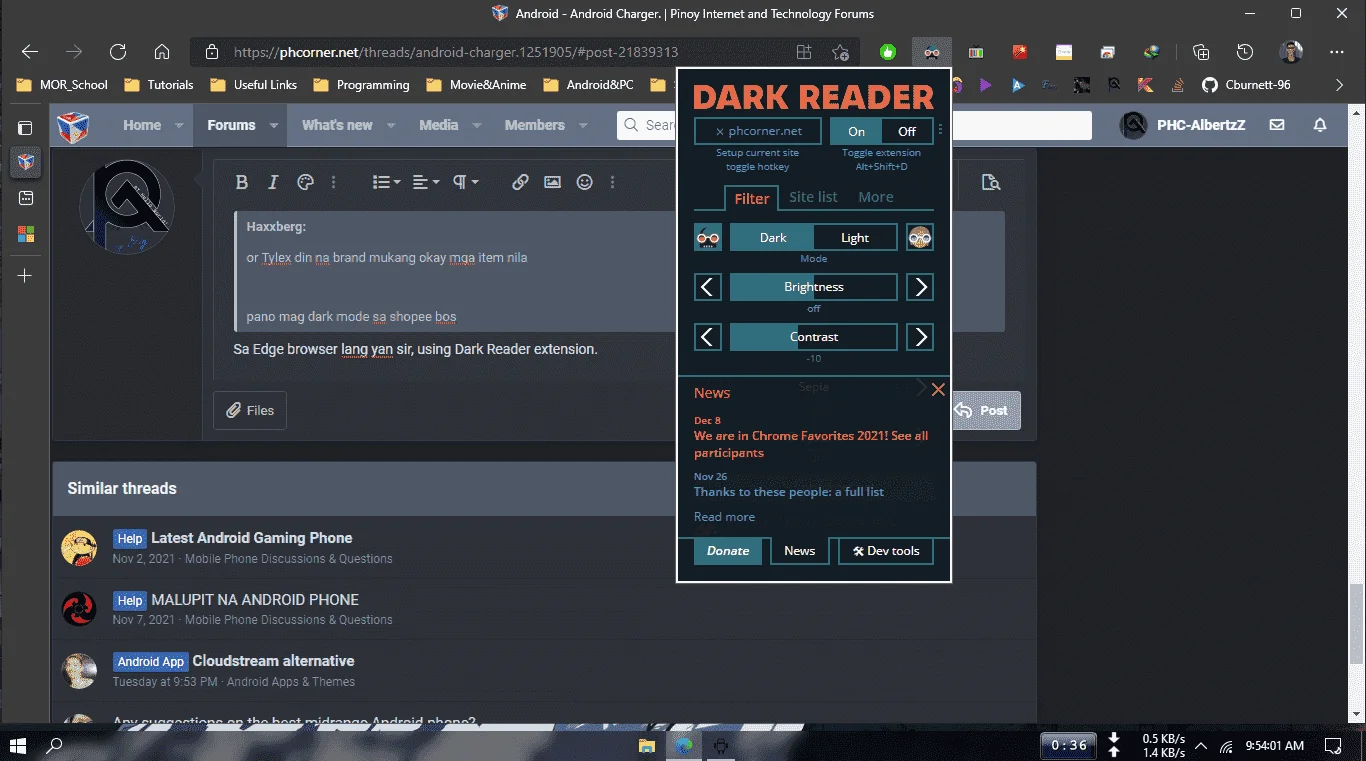Decrease Brightness with left arrow
The image size is (1366, 761).
point(708,287)
